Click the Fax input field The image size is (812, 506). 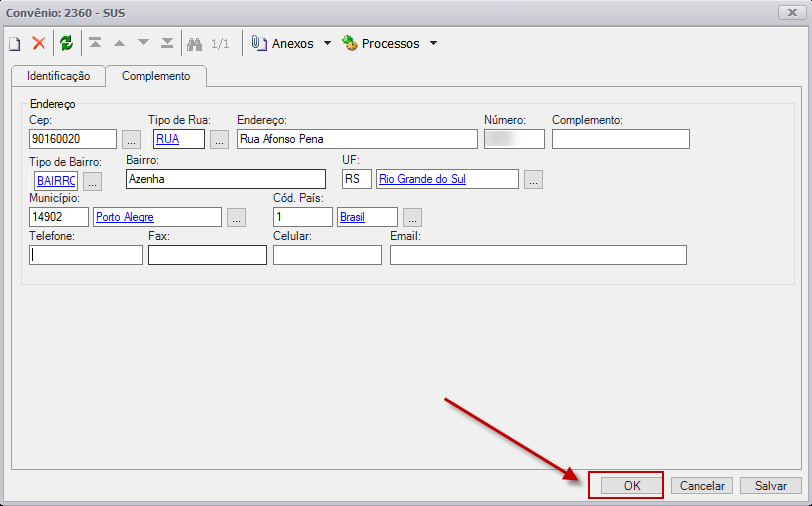click(x=207, y=255)
